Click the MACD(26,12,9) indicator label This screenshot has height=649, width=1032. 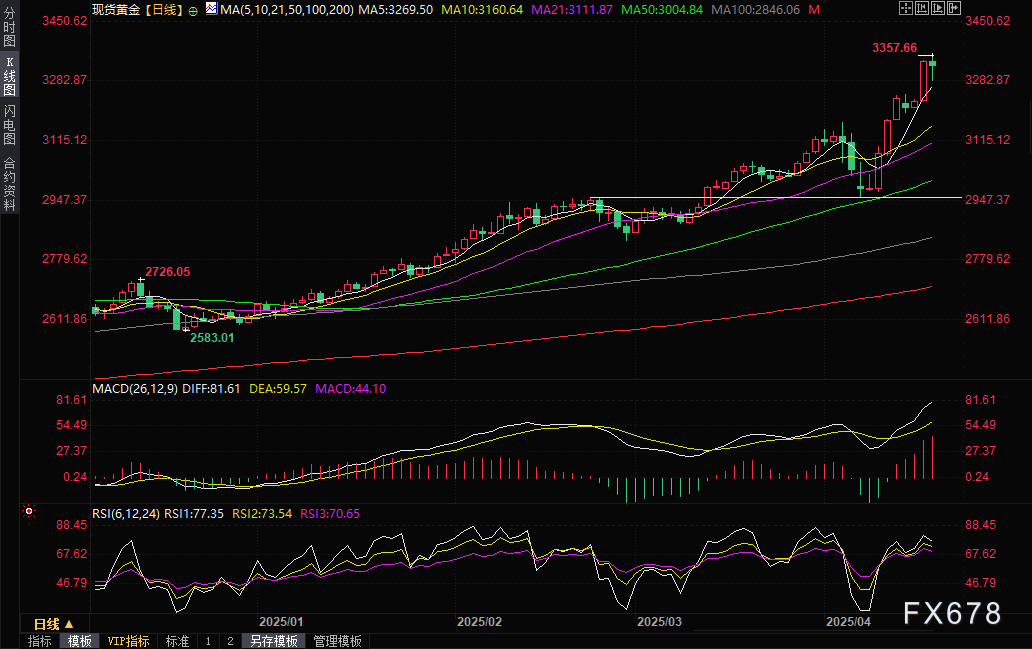click(136, 388)
